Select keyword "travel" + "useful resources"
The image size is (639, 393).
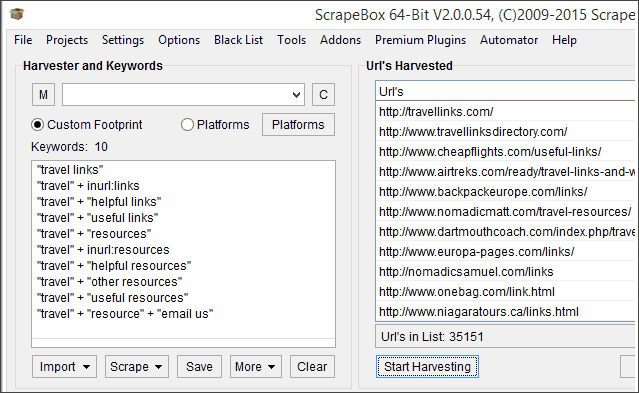112,298
